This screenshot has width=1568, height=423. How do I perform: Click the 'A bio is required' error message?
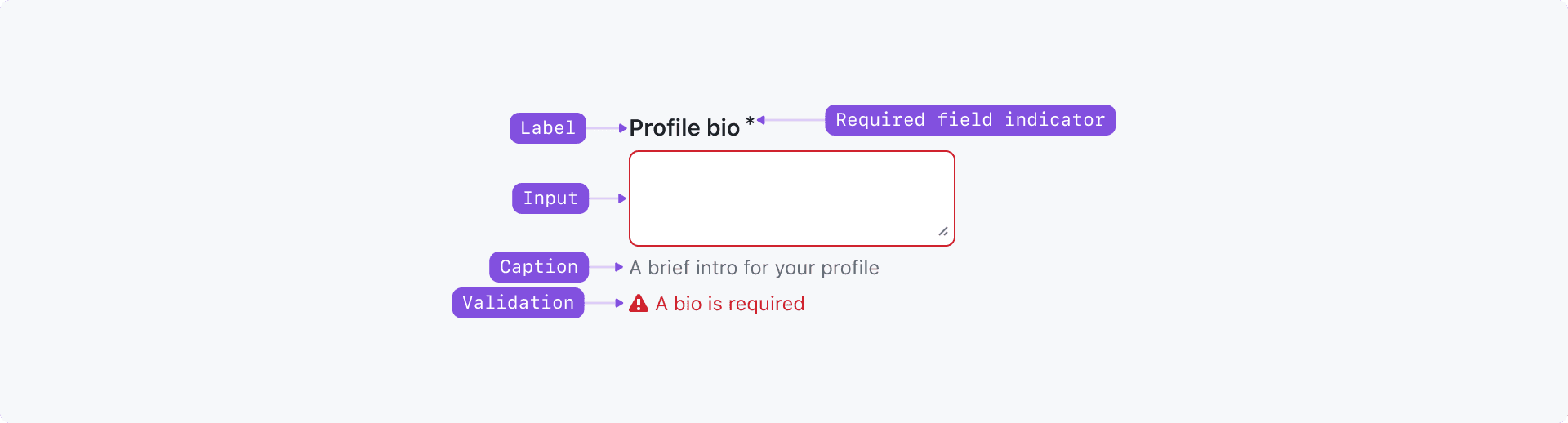tap(729, 304)
